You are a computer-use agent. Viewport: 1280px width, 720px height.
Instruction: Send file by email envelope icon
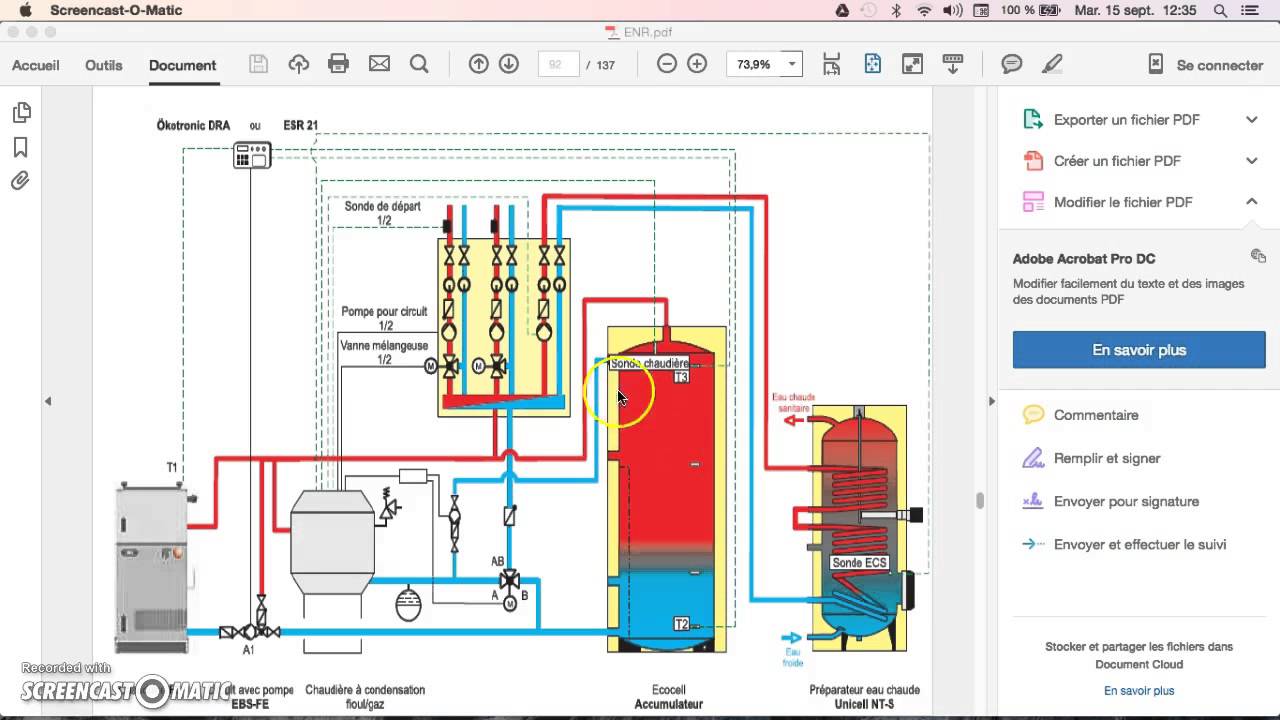pos(379,64)
